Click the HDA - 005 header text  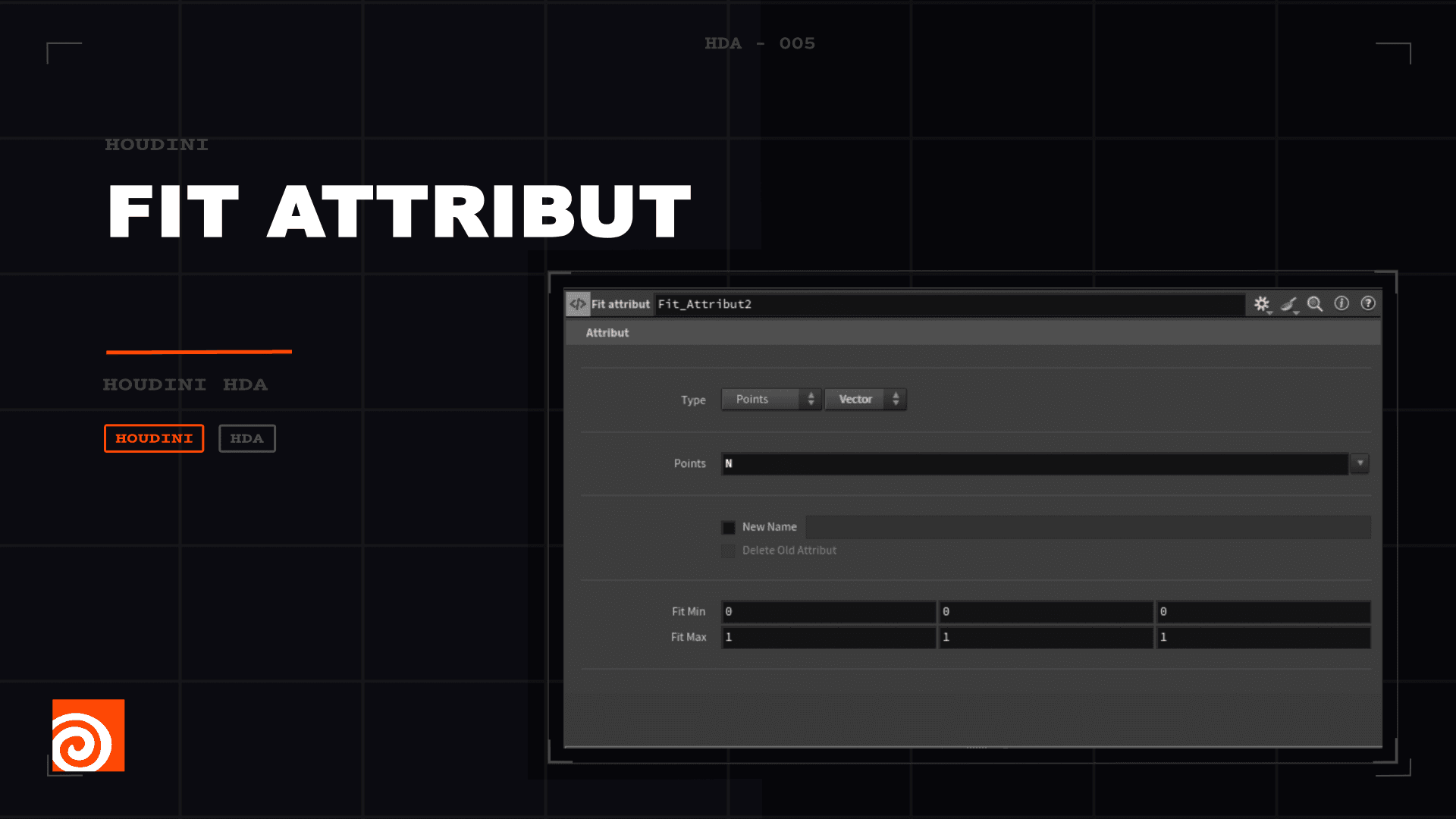[x=760, y=43]
